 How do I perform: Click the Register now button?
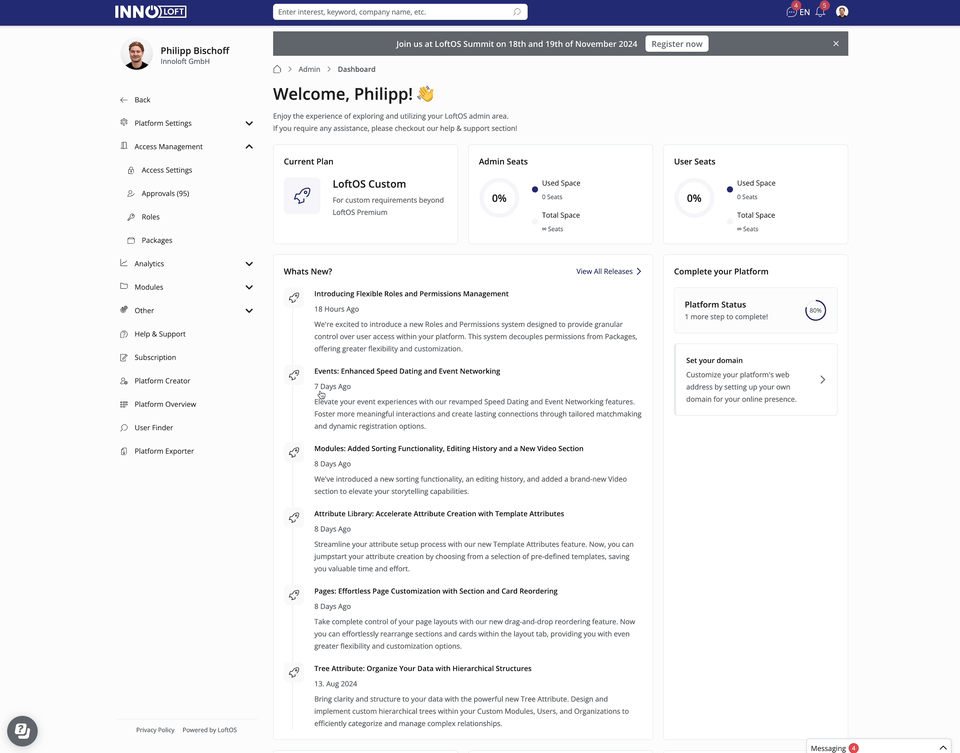click(x=676, y=44)
